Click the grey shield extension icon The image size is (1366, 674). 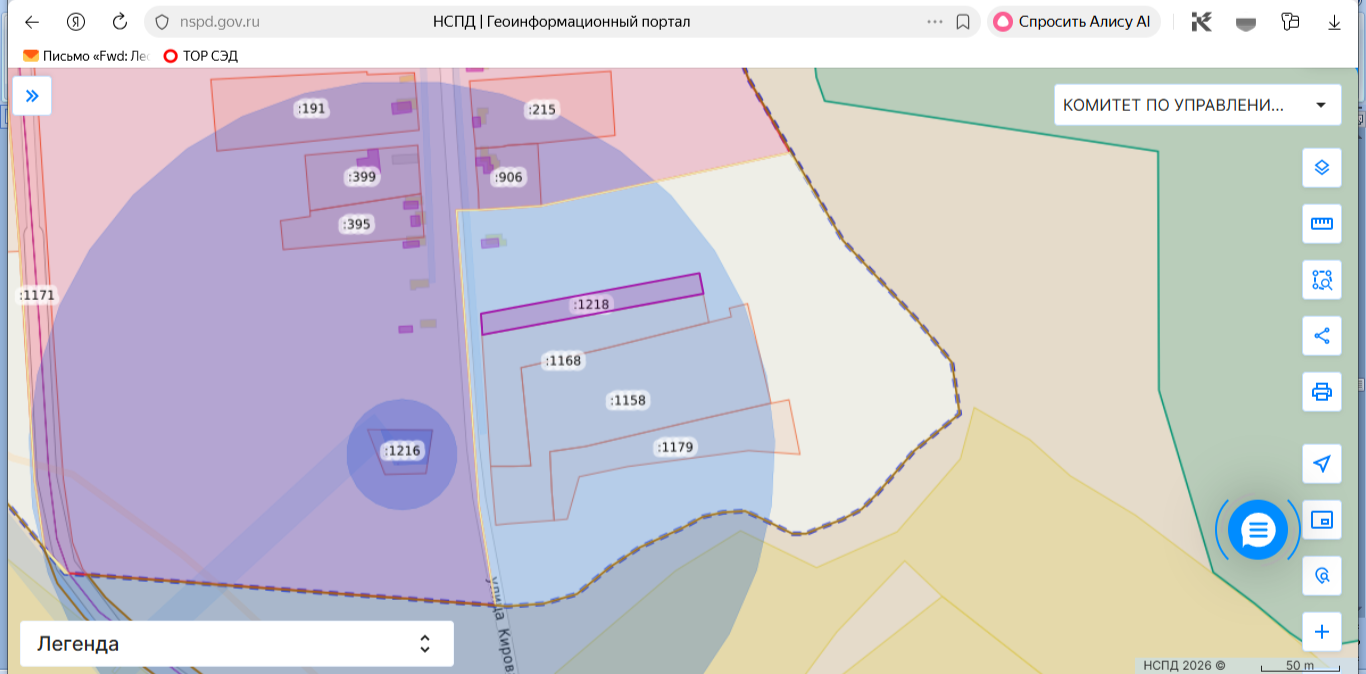pyautogui.click(x=1246, y=22)
